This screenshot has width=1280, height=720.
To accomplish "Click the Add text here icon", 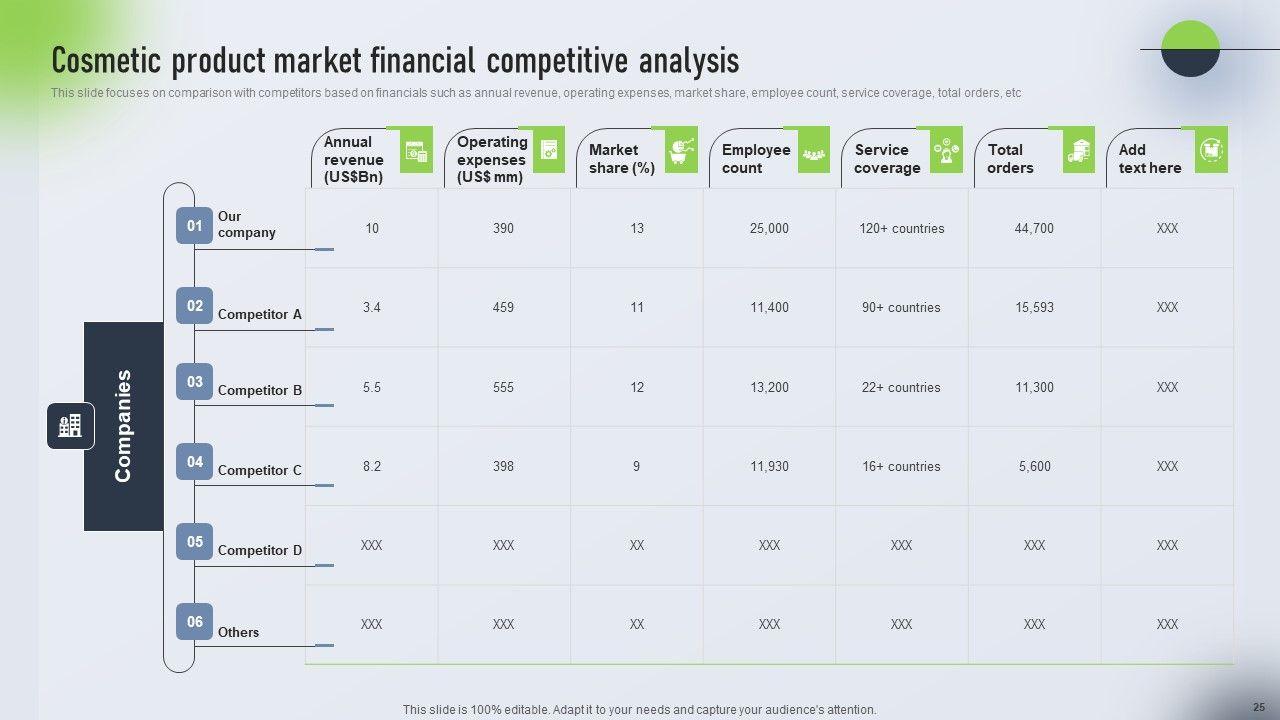I will coord(1212,150).
